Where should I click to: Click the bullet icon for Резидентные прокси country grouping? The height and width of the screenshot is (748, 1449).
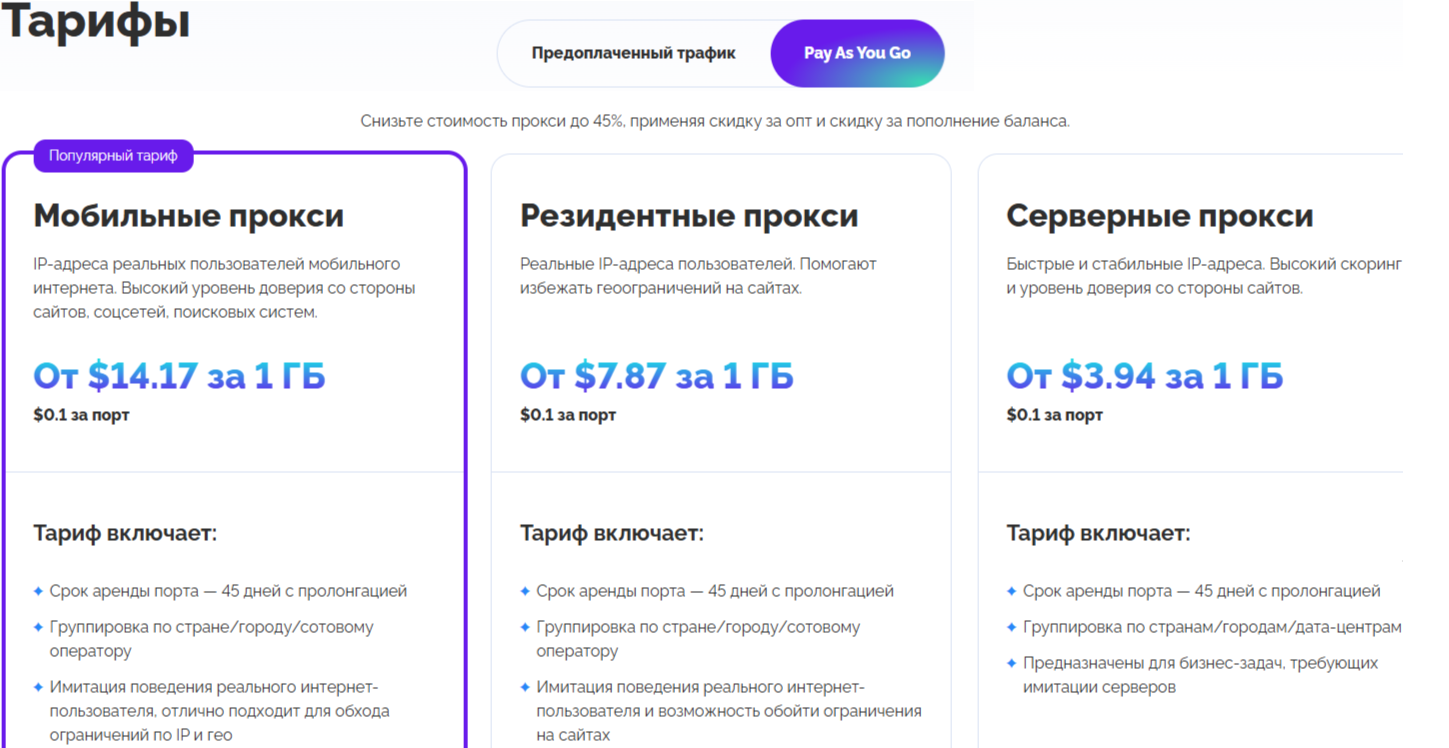(525, 627)
